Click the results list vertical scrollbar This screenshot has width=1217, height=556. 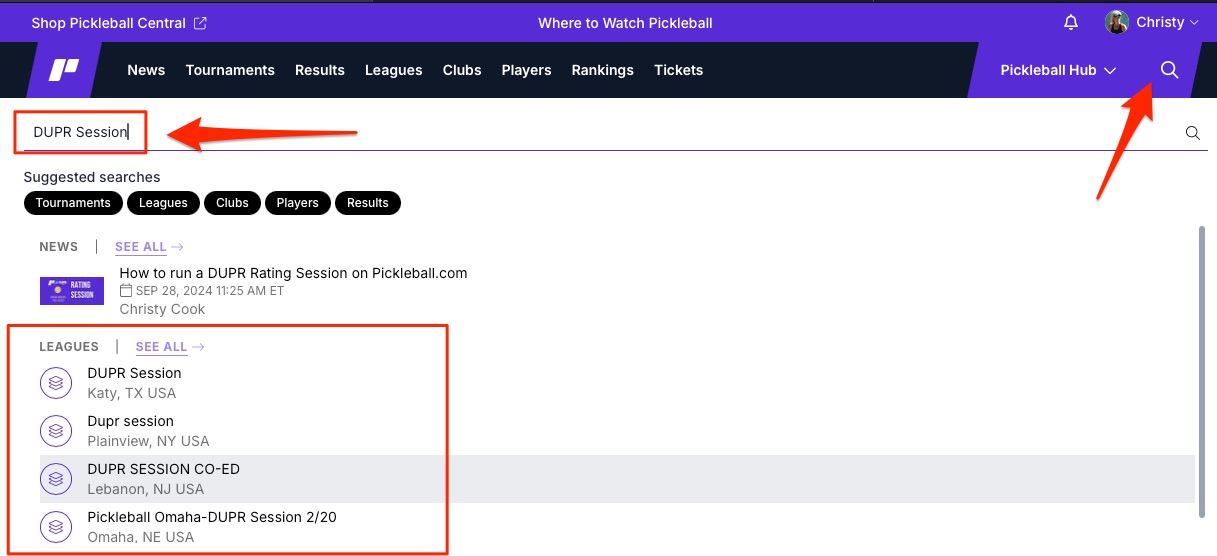point(1200,370)
